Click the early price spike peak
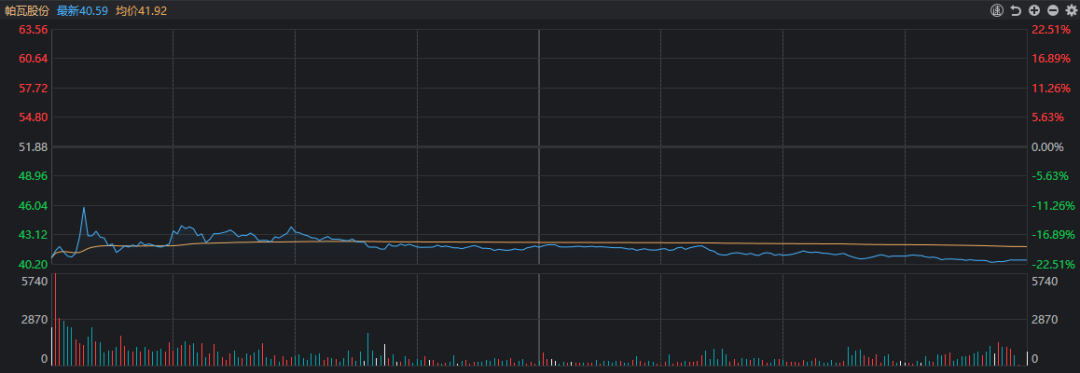 coord(84,207)
